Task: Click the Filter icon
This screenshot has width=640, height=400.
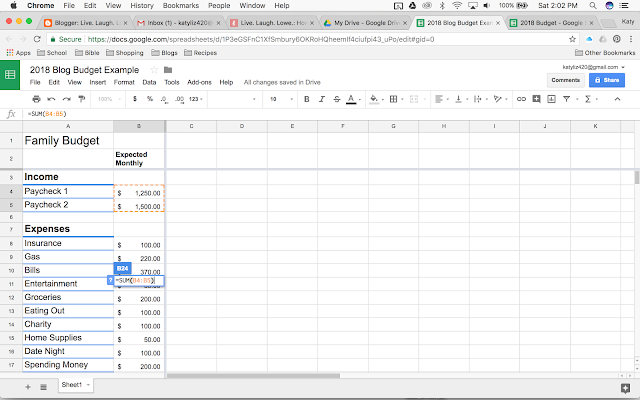Action: click(x=567, y=99)
